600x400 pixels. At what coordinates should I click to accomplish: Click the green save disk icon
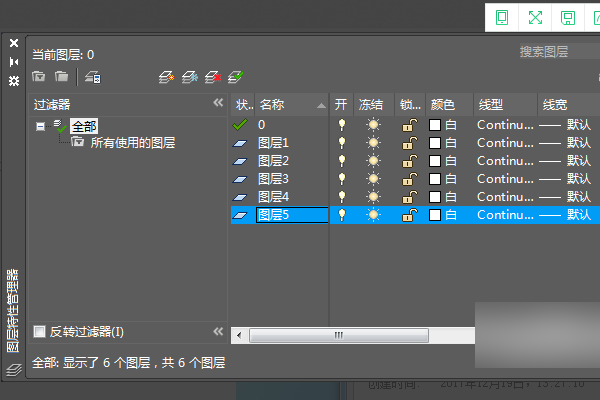tap(568, 18)
